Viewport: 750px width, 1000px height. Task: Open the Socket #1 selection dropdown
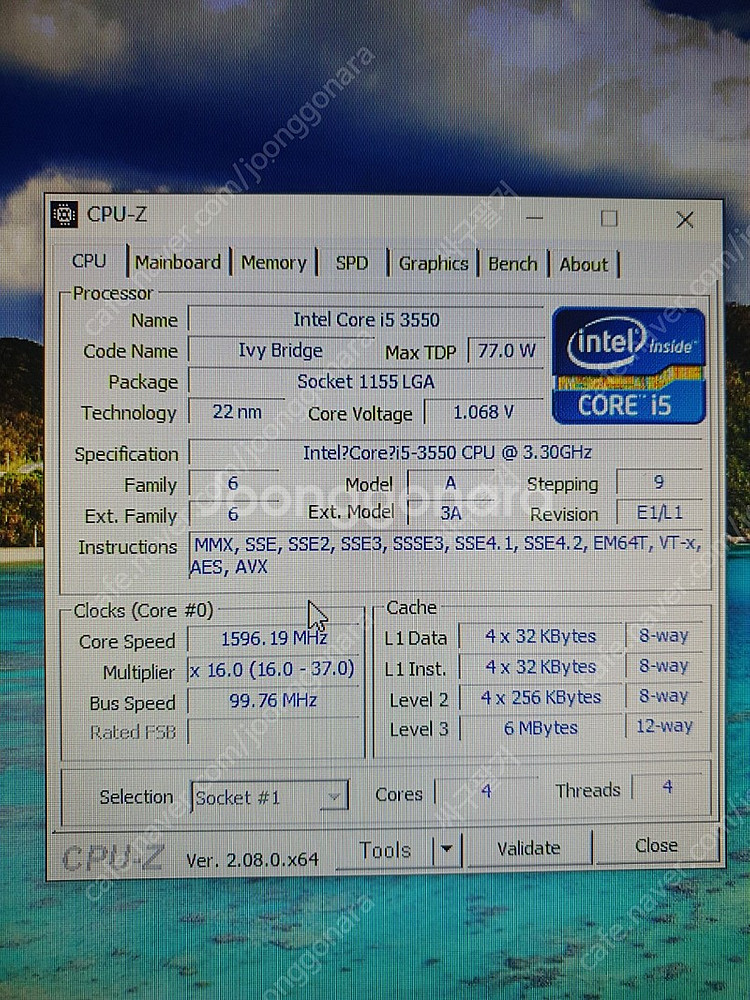click(x=270, y=797)
